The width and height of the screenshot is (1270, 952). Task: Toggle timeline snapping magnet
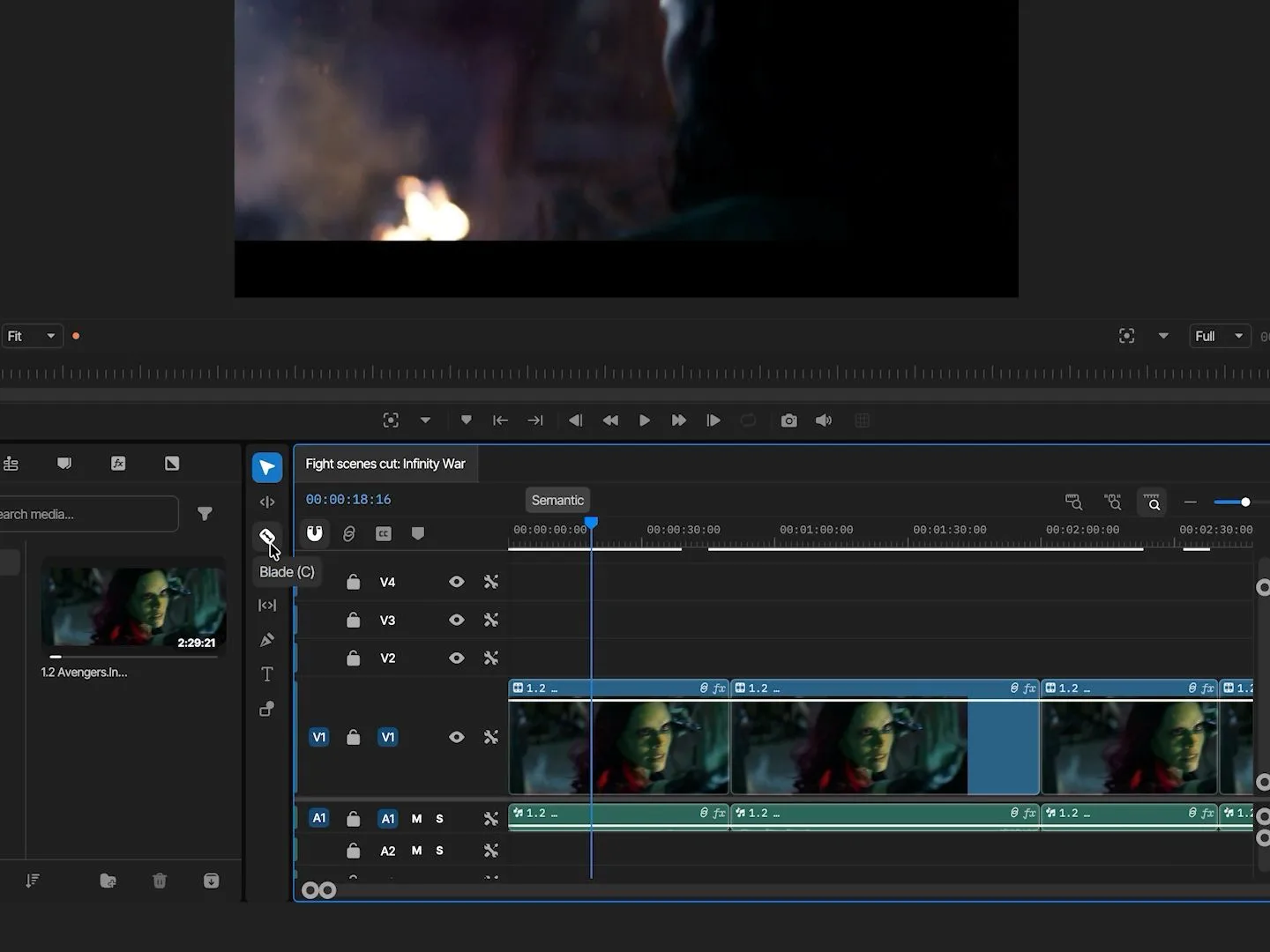tap(315, 533)
